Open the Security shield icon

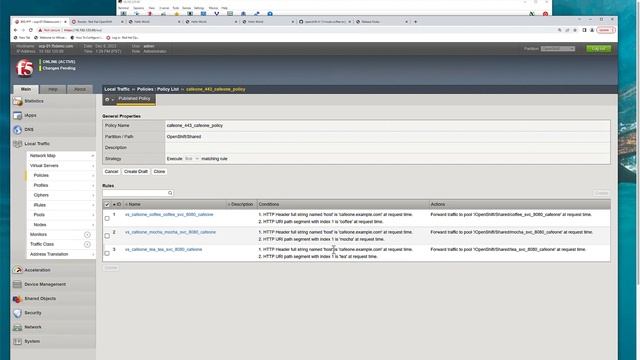coord(18,313)
